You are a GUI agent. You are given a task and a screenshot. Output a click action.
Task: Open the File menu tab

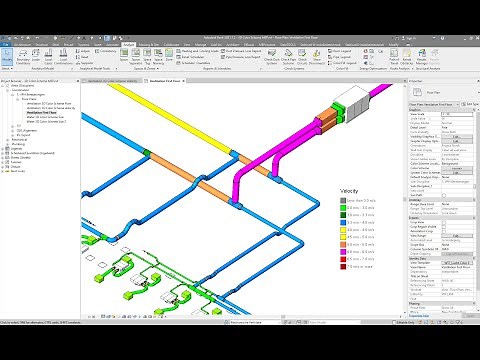point(5,44)
